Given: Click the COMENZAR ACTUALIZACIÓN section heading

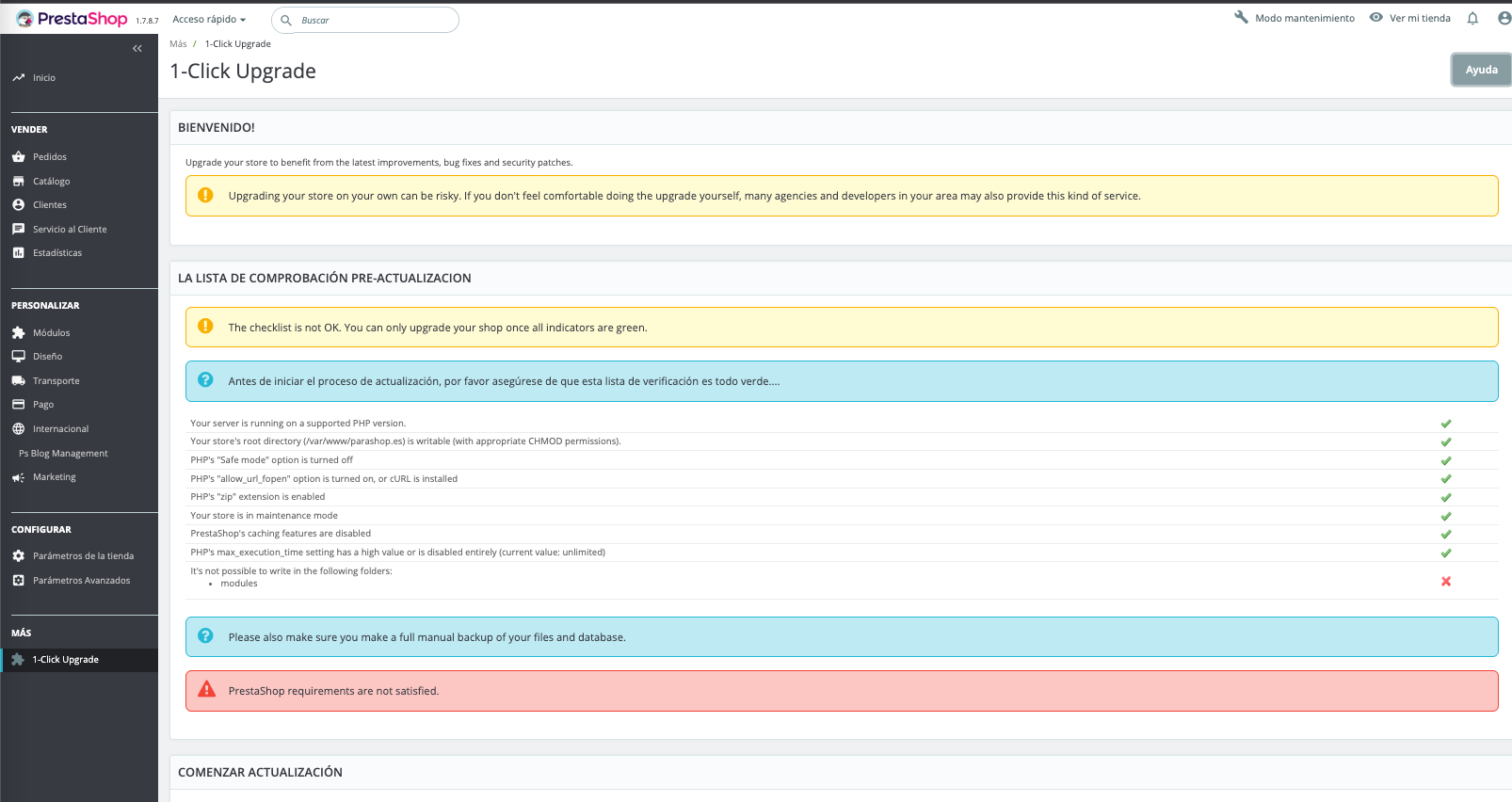Looking at the screenshot, I should click(260, 772).
